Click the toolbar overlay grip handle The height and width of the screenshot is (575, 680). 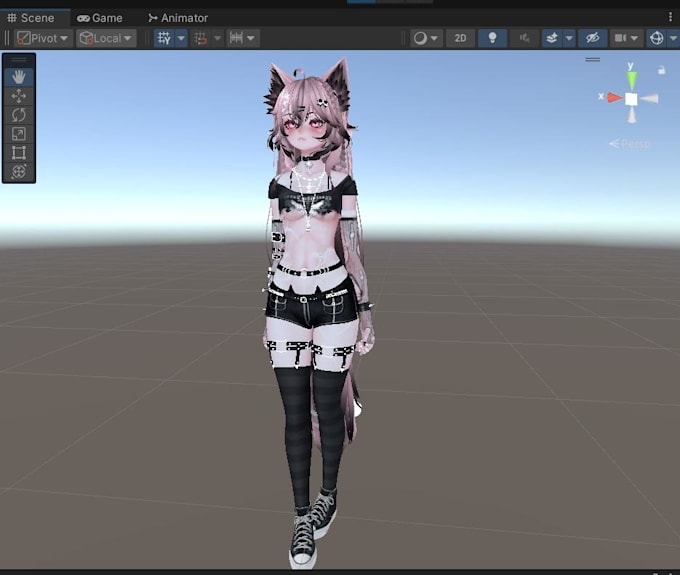7,38
